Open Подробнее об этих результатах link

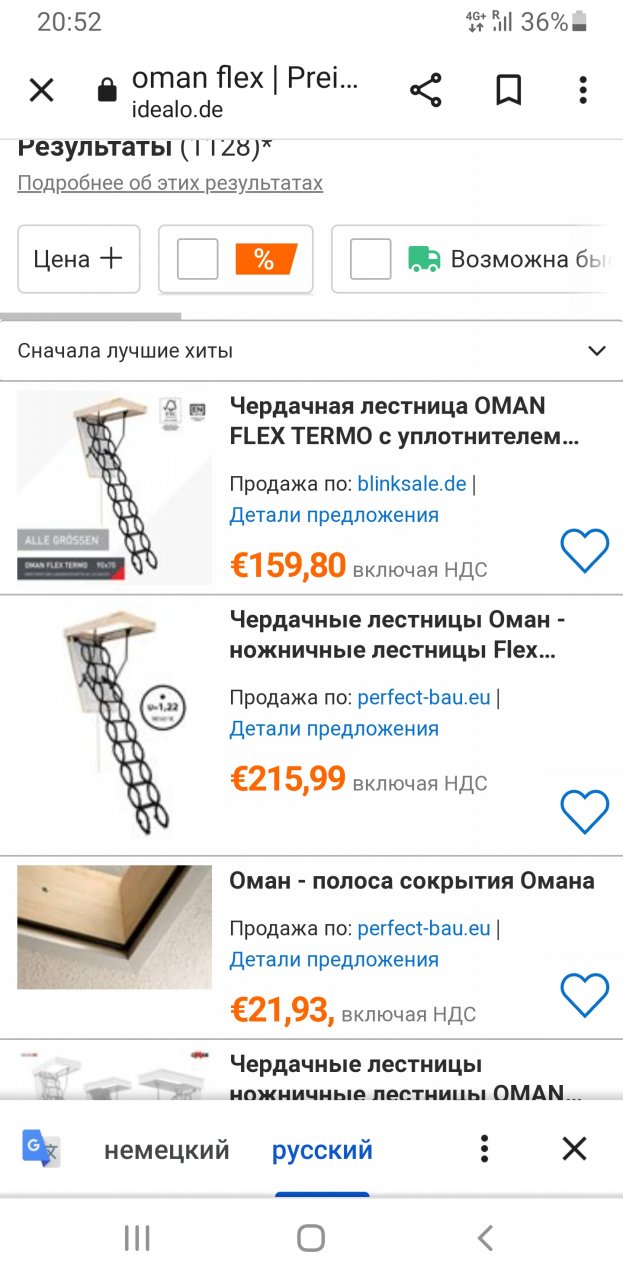(170, 183)
